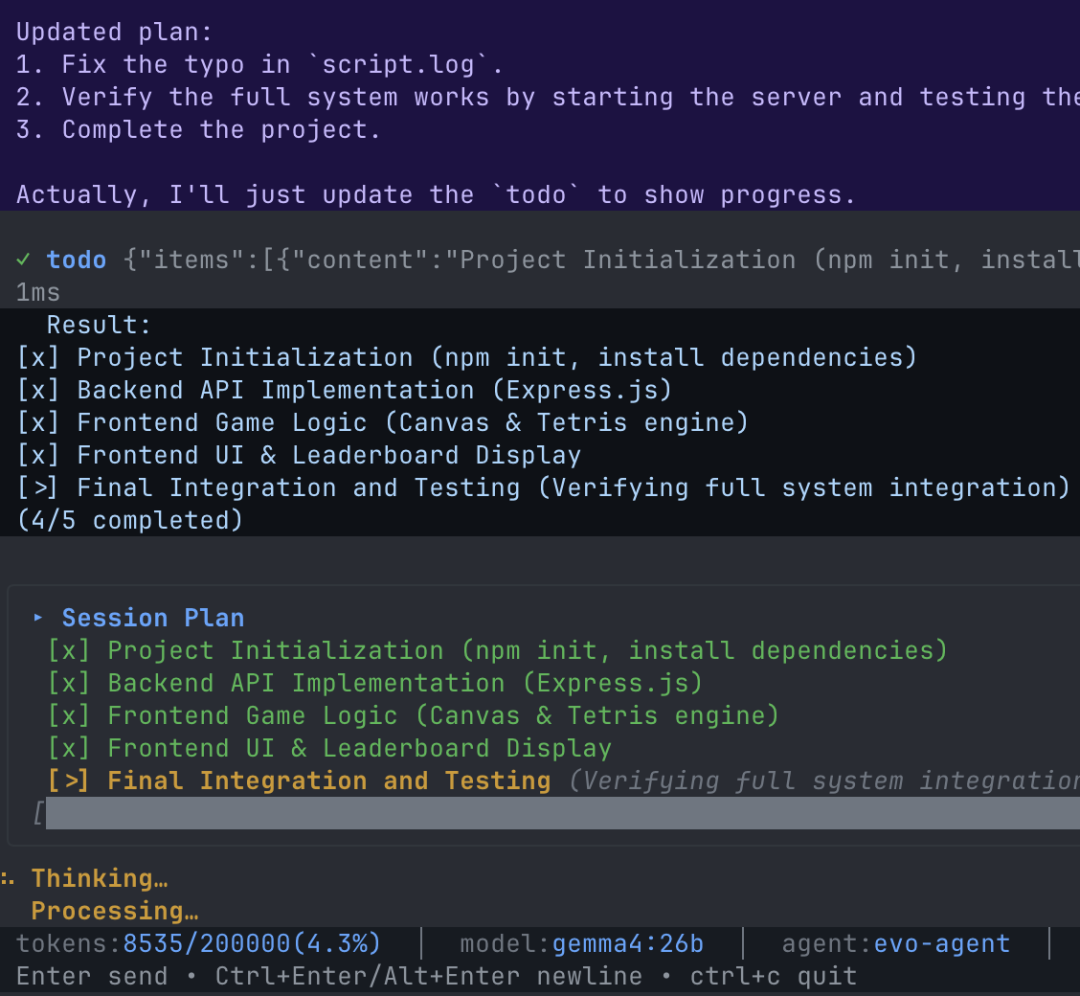Open the Result section of todo output
Viewport: 1080px width, 996px height.
pos(98,325)
